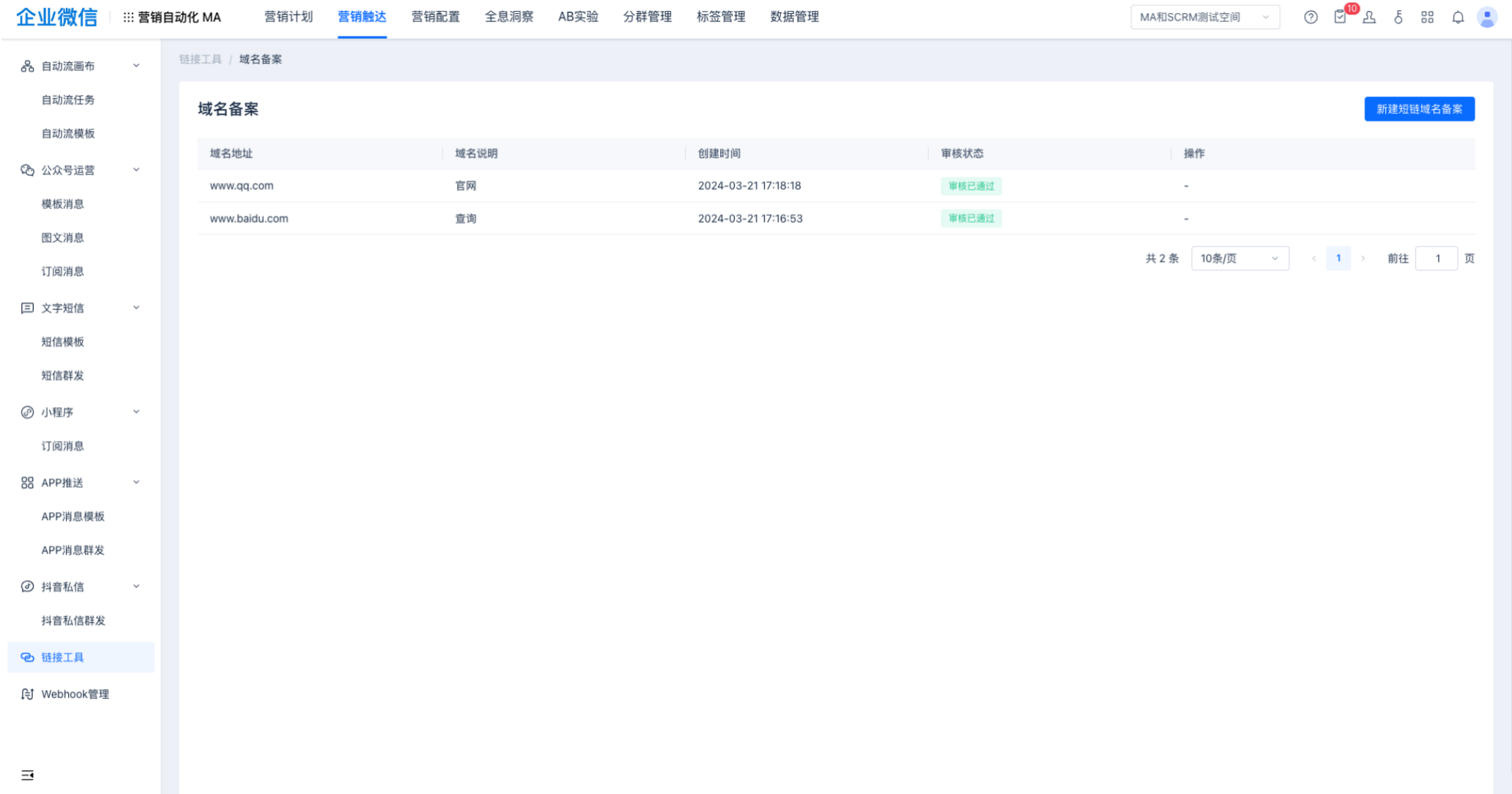Switch to the 营销配置 tab

436,17
